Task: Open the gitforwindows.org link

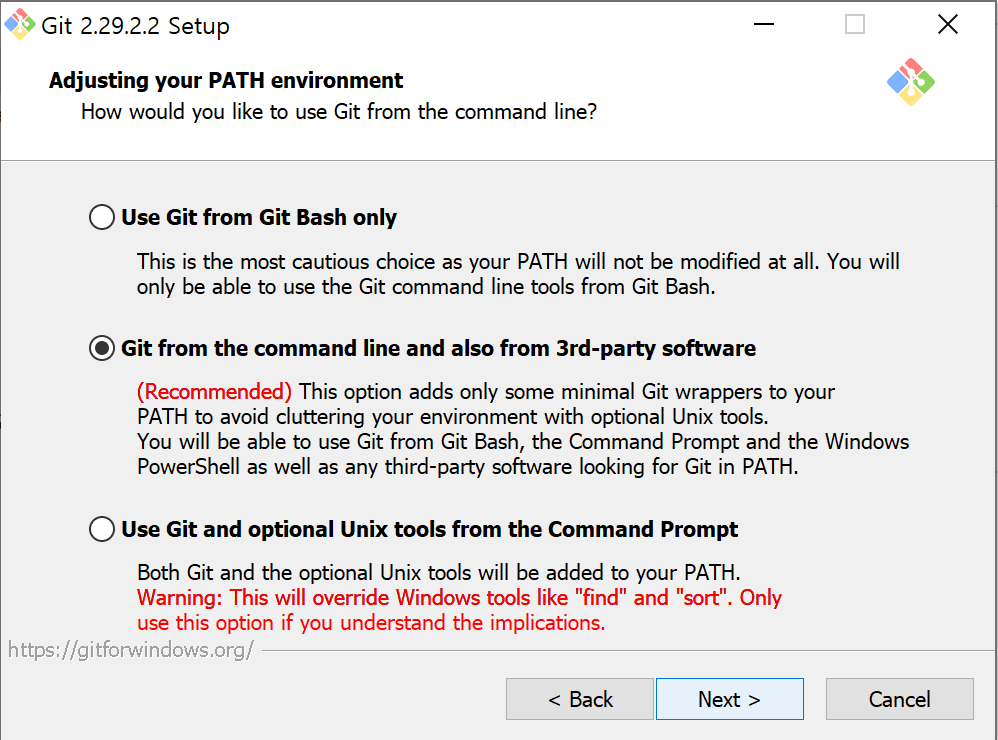Action: click(x=130, y=650)
